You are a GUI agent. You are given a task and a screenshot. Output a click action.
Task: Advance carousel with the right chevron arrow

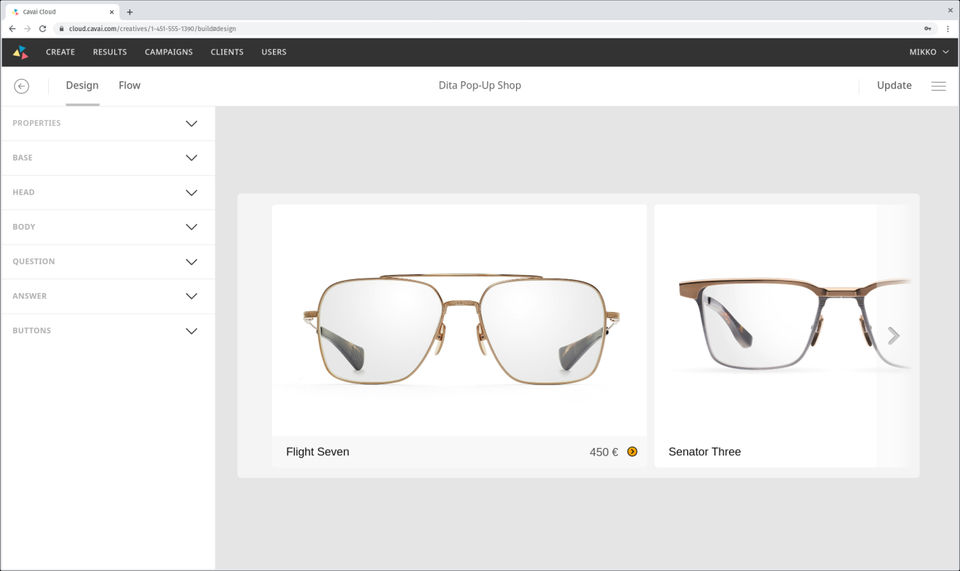click(893, 335)
